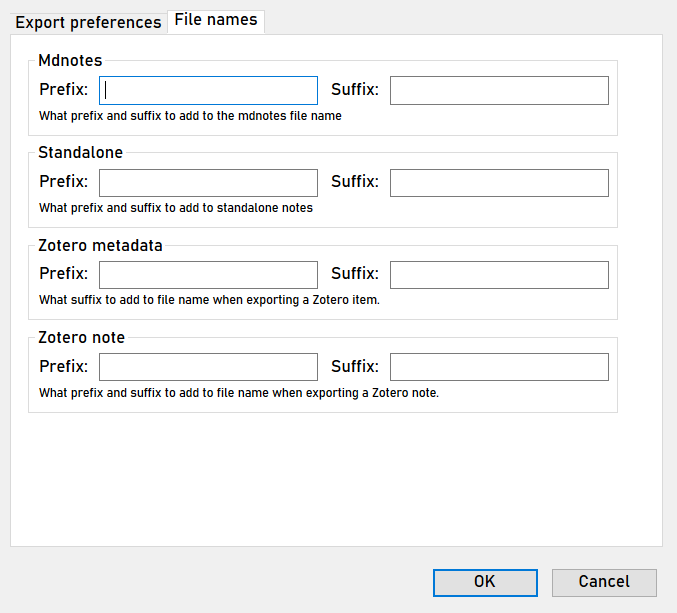This screenshot has width=677, height=613.
Task: Click the Zotero item export description text
Action: point(209,300)
